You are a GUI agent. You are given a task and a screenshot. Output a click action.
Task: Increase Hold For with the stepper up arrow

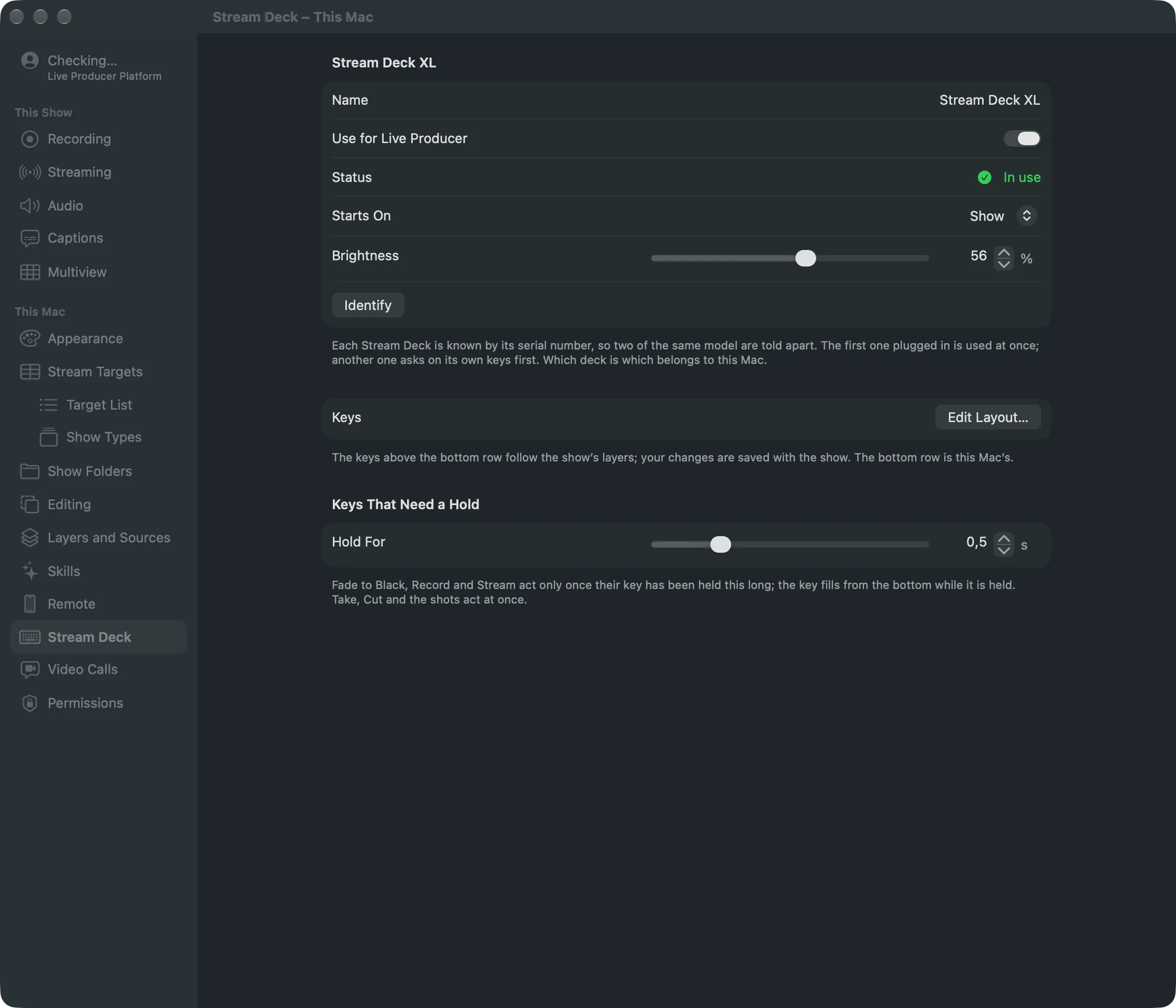coord(1003,539)
